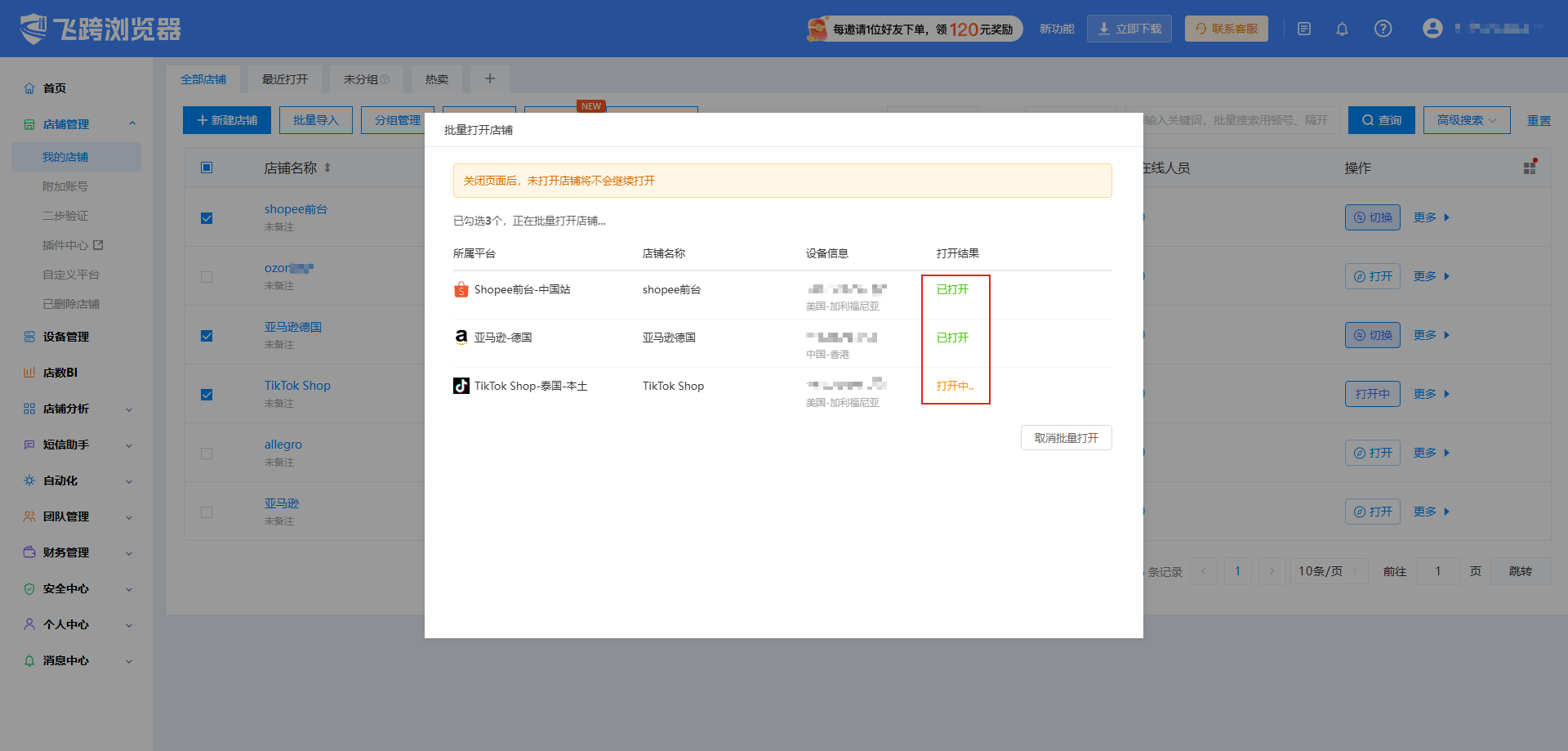
Task: Uncheck the 亚马逊德国 store checkbox
Action: 207,336
